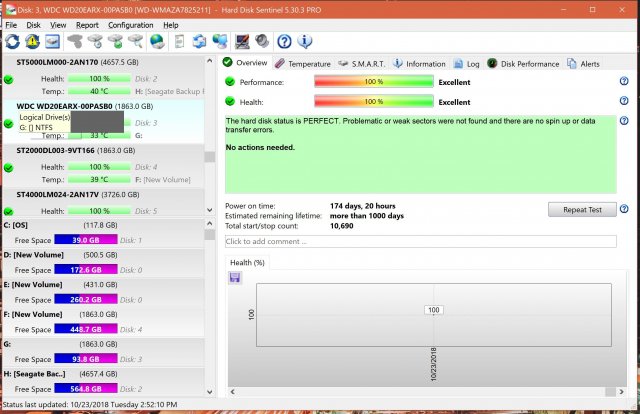640x414 pixels.
Task: Open the Configuration menu
Action: [130, 24]
